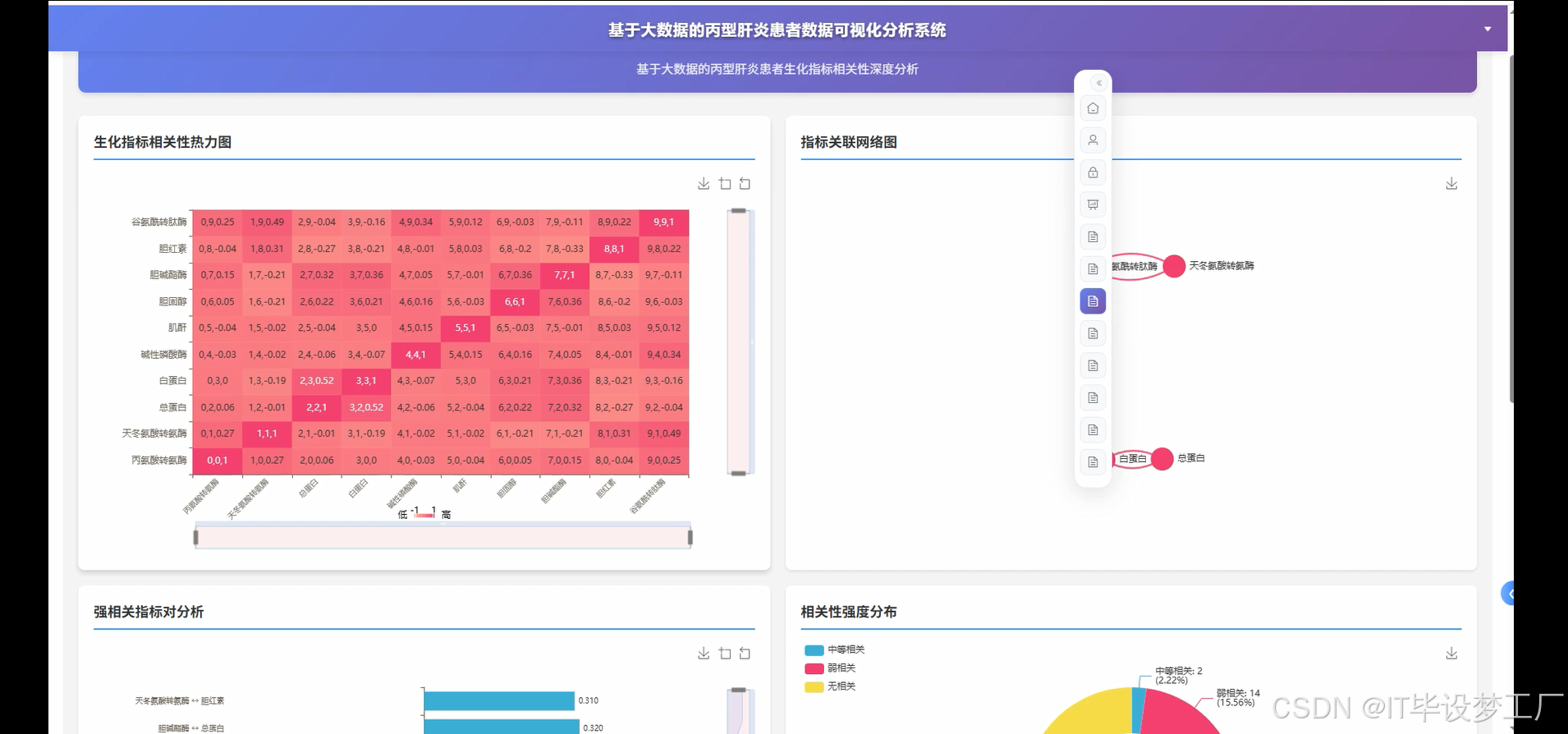Download the 相关性强度分布 pie chart image
Screen dimensions: 1568x734
click(x=1451, y=654)
